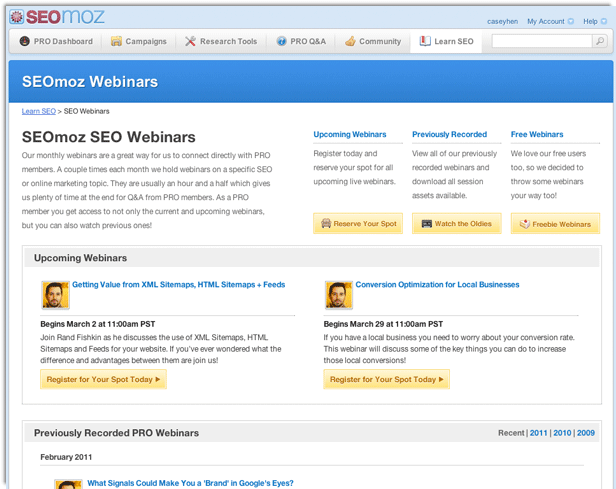Click the SEOmoz logo

point(57,17)
